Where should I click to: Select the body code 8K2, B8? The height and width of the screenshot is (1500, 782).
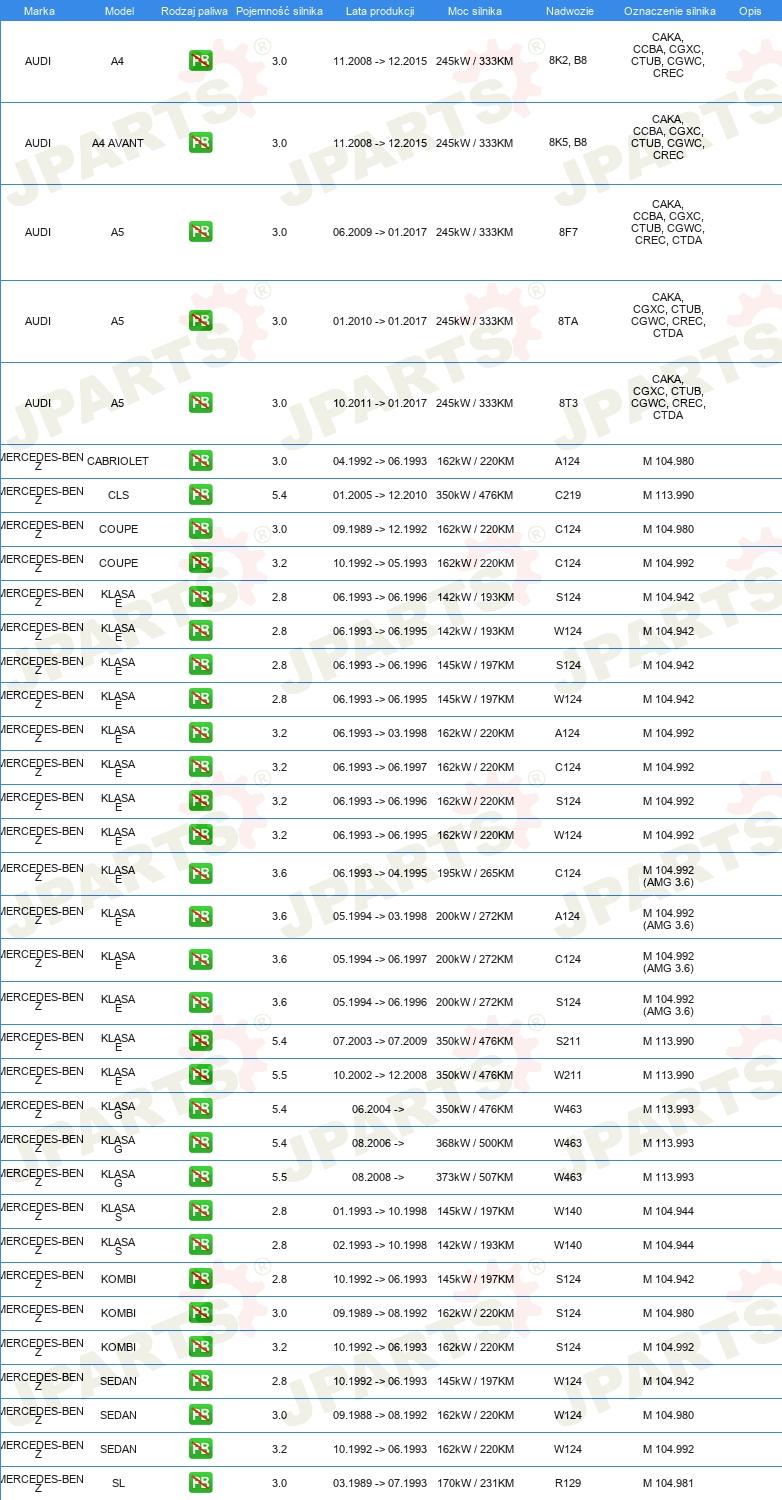pos(568,61)
